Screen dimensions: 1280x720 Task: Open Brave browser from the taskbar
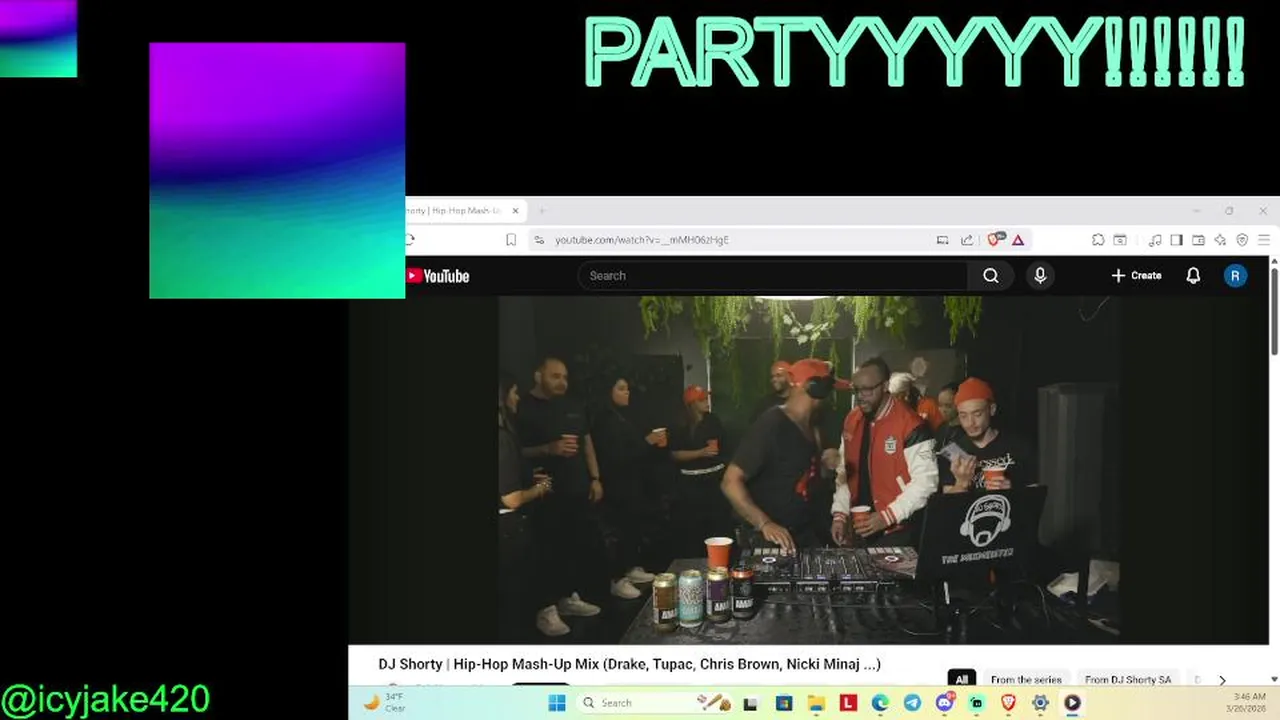coord(1008,703)
